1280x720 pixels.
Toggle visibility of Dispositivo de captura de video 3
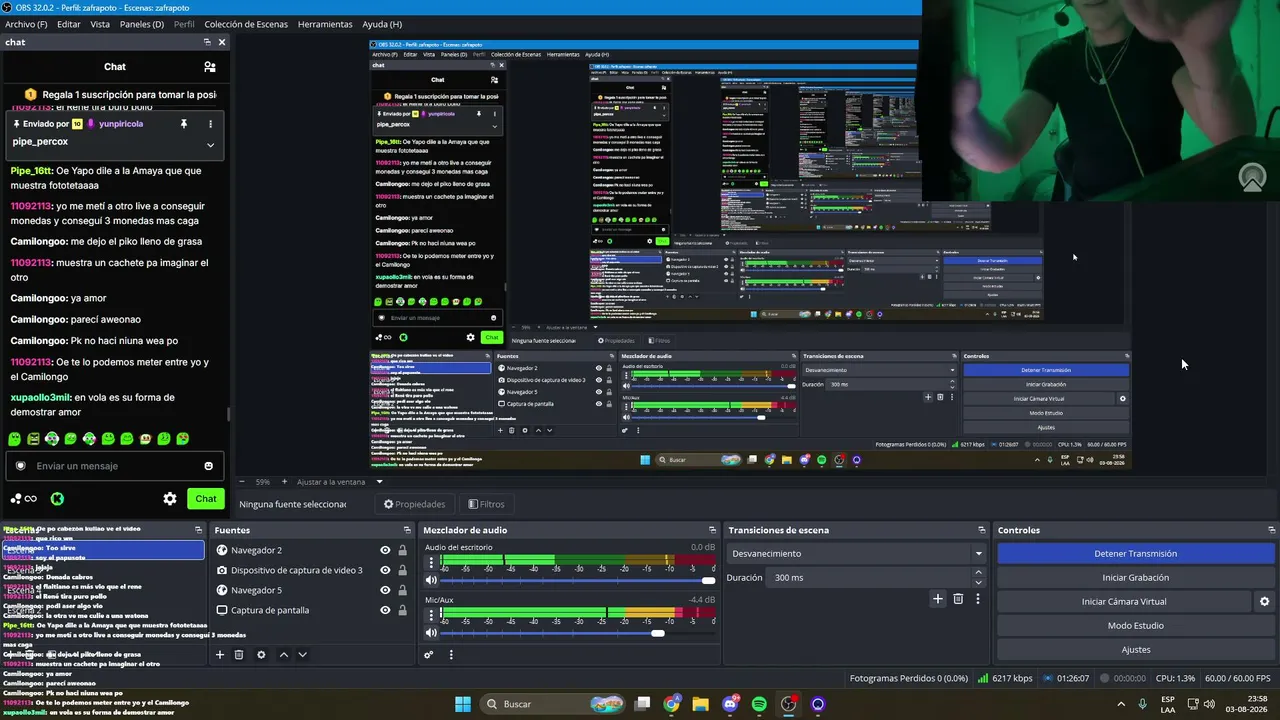tap(385, 570)
